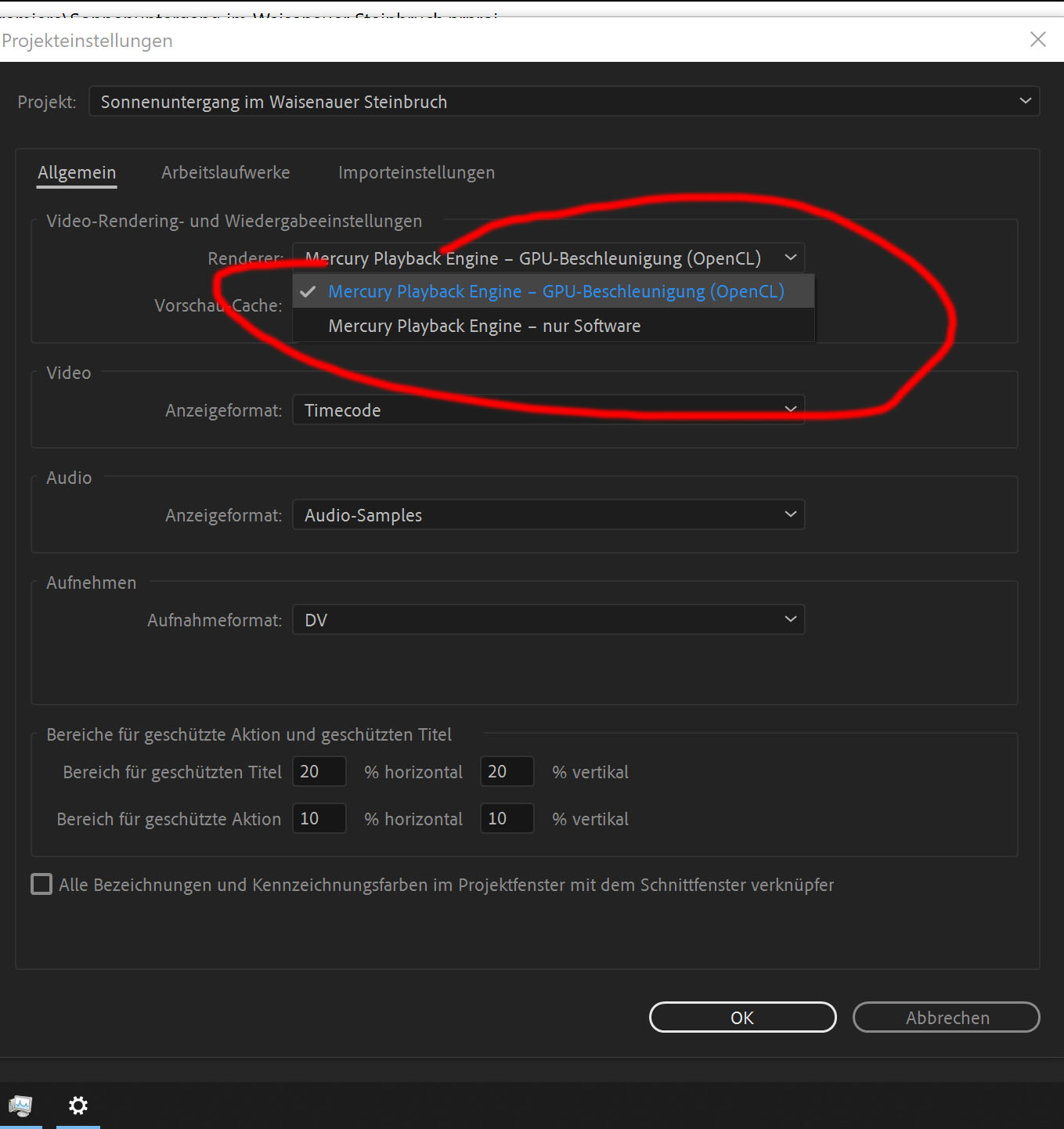Switch to the Arbeitslaufwerke tab
Viewport: 1064px width, 1129px height.
[225, 173]
